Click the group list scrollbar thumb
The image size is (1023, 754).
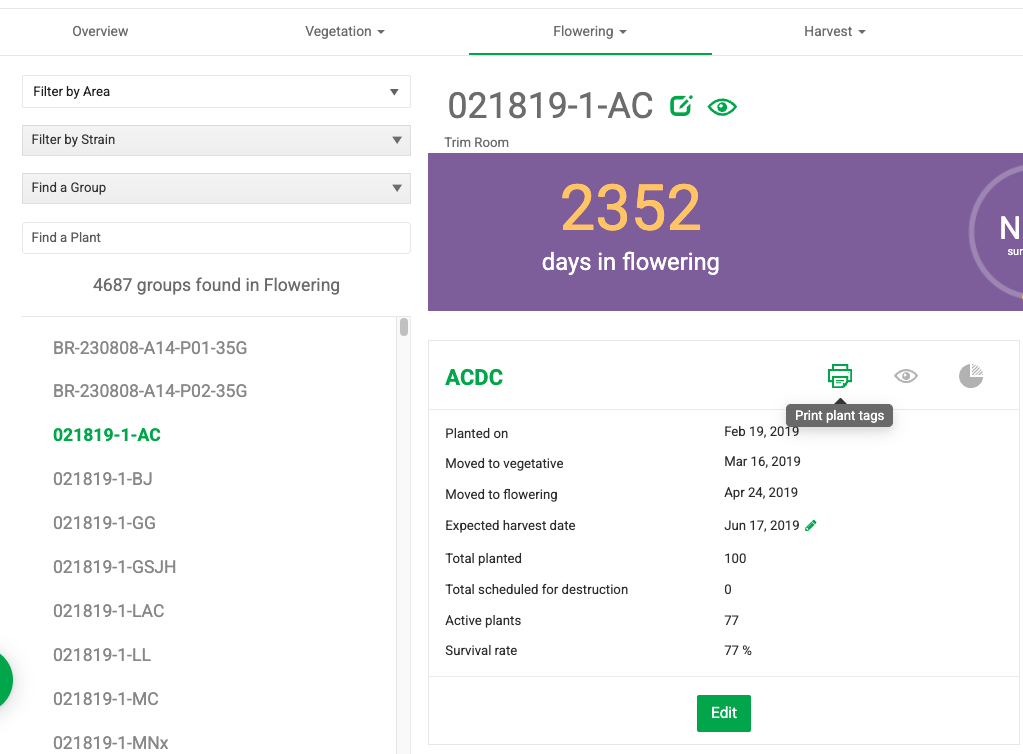click(x=404, y=327)
